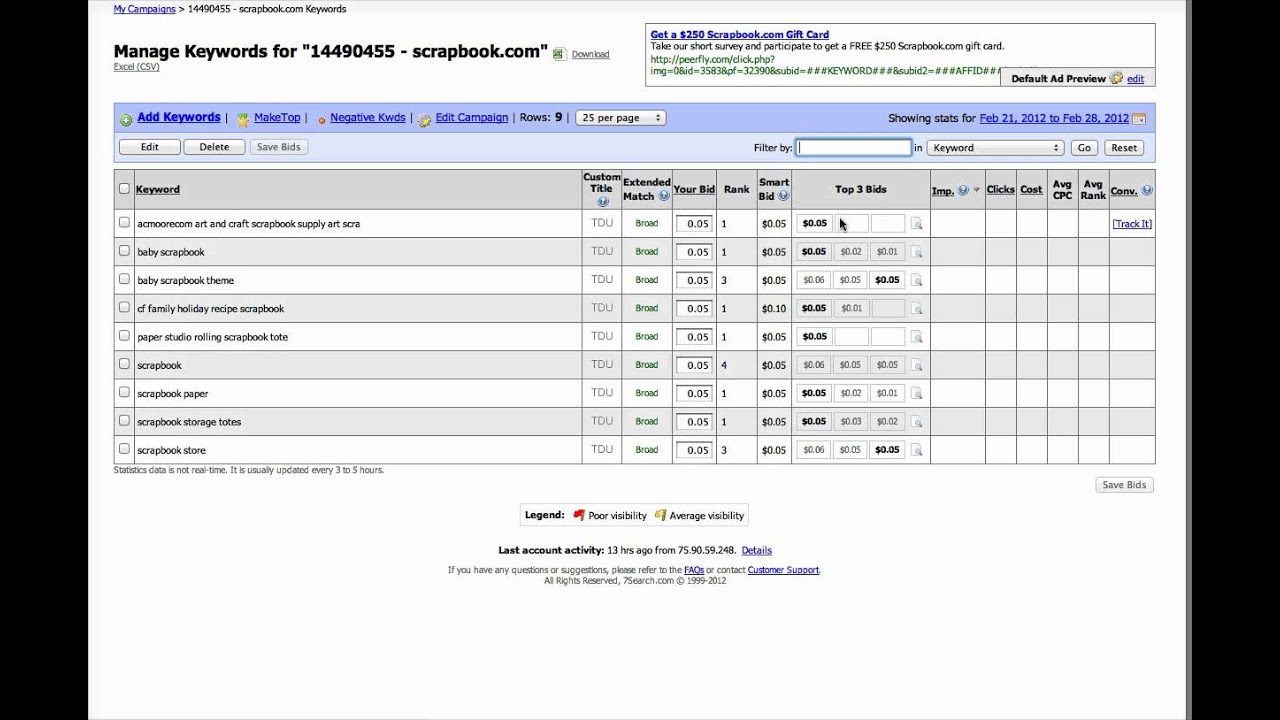
Task: Click the Edit button
Action: click(150, 147)
